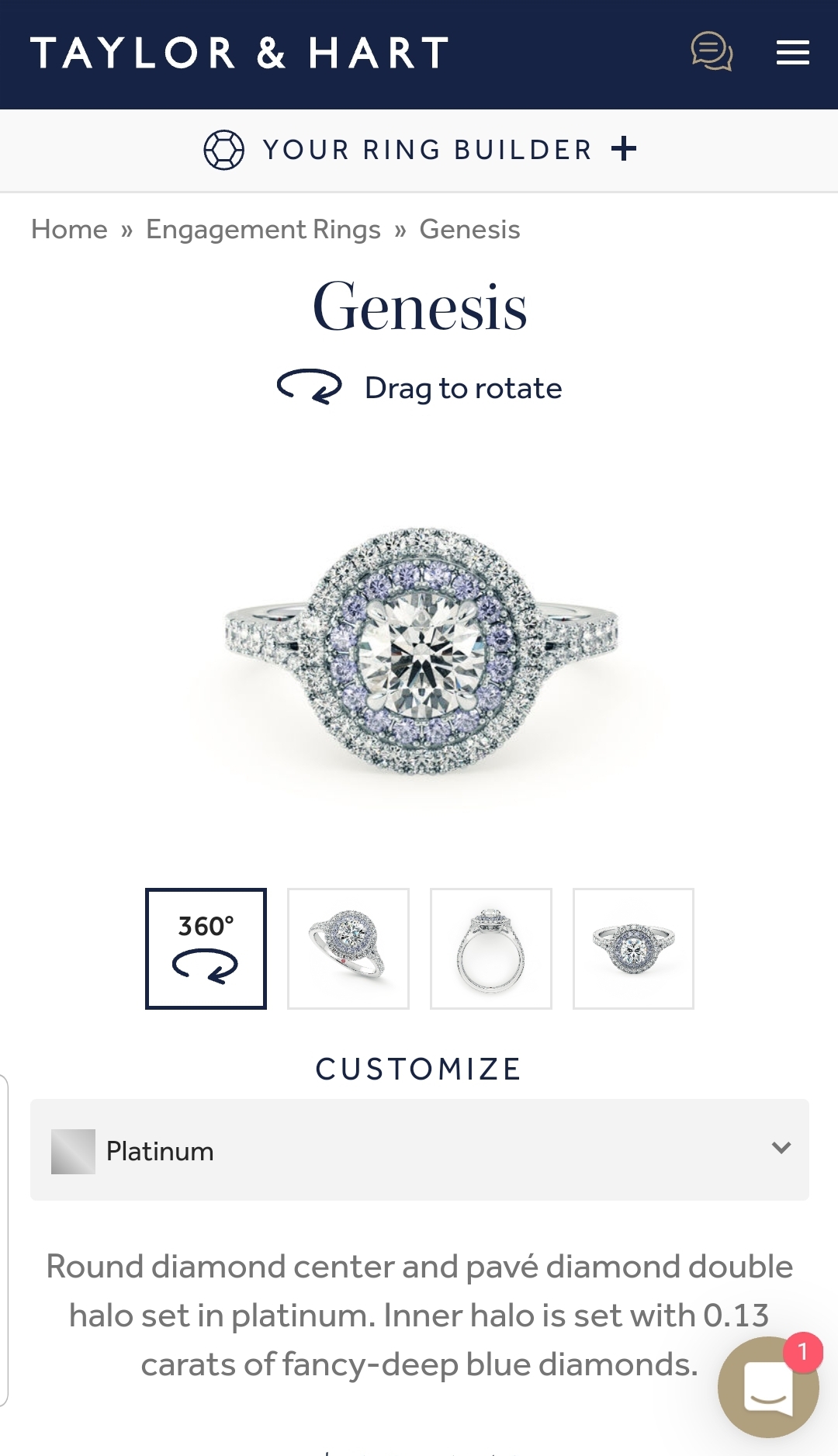Open the chat bubbles icon in header

pyautogui.click(x=712, y=52)
